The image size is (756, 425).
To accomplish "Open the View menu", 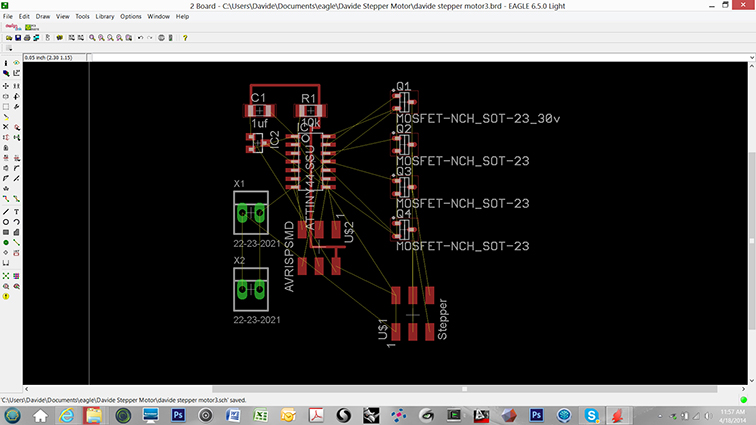I will [x=63, y=16].
